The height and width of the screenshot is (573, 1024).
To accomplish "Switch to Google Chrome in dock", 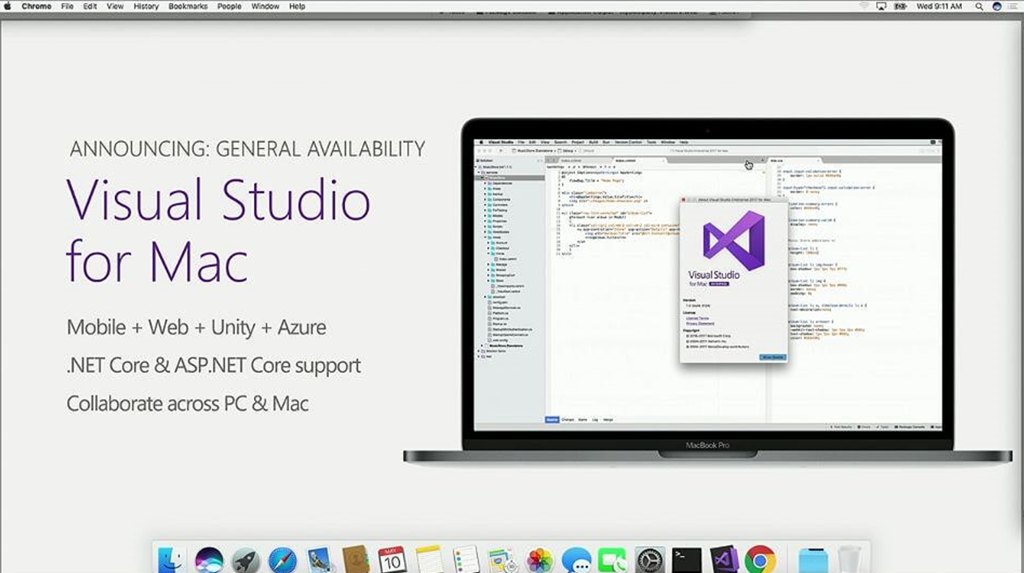I will 760,560.
